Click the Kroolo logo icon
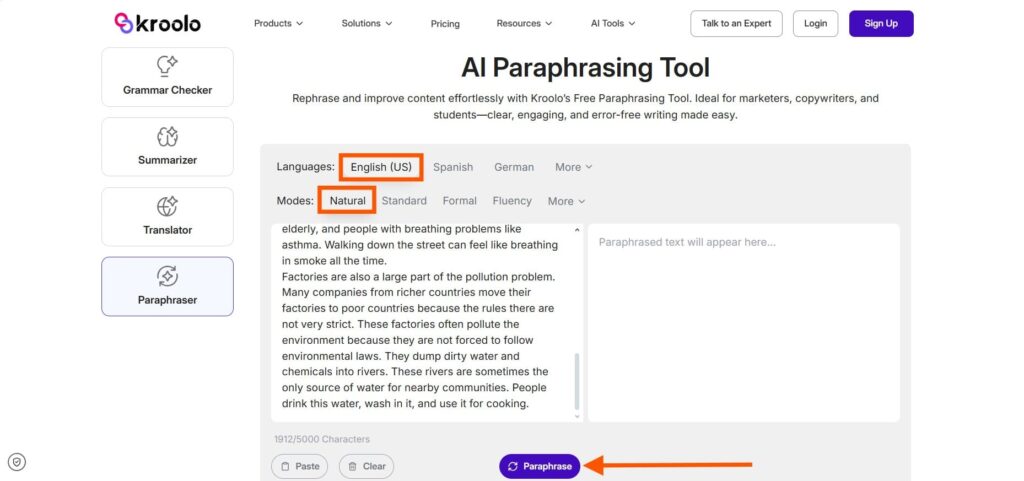Image resolution: width=1024 pixels, height=481 pixels. (123, 23)
